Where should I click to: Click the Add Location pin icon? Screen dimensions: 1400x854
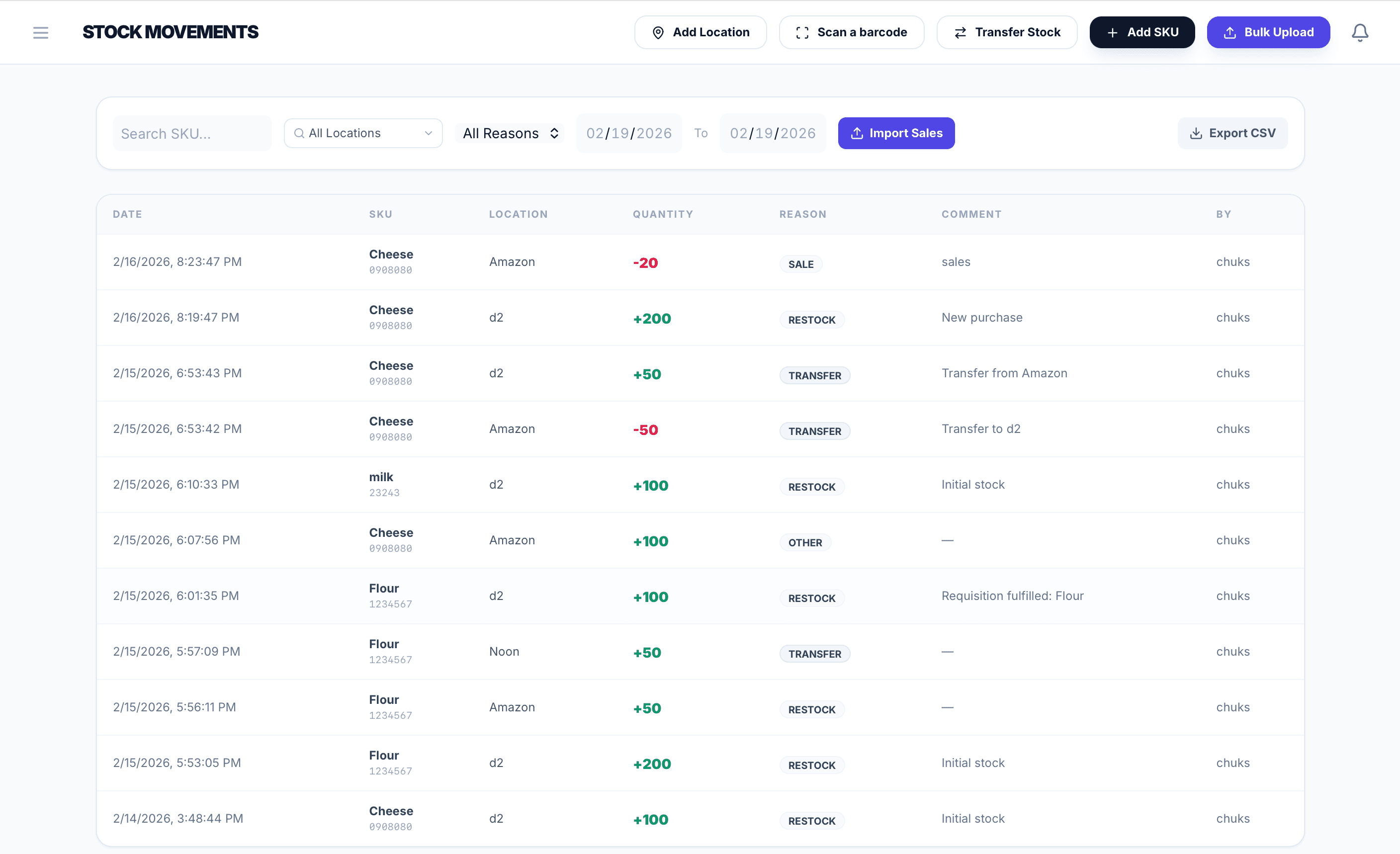coord(657,32)
